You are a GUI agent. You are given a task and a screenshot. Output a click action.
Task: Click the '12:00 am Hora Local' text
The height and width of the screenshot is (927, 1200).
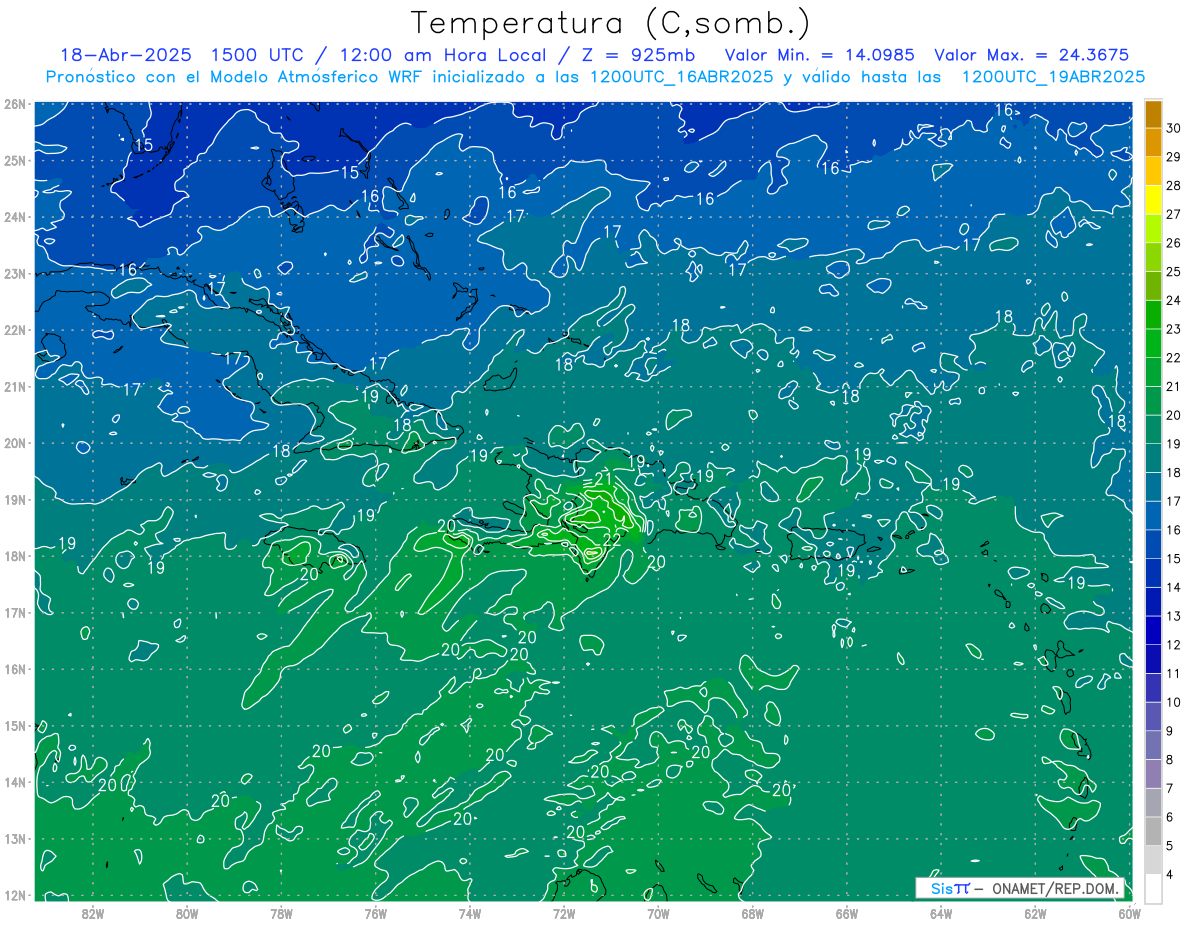[x=446, y=55]
